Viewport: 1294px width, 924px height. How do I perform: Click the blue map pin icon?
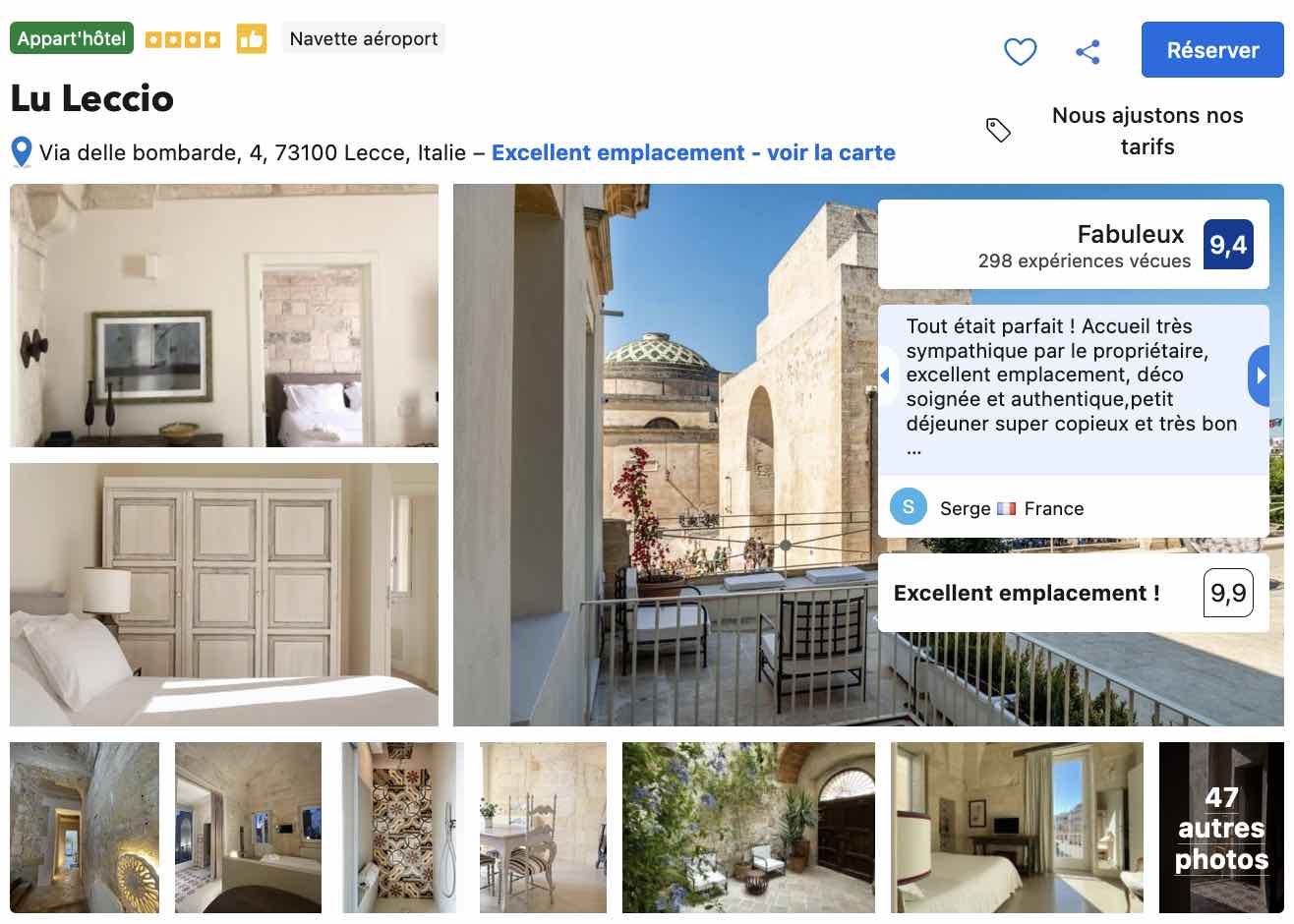[x=22, y=152]
